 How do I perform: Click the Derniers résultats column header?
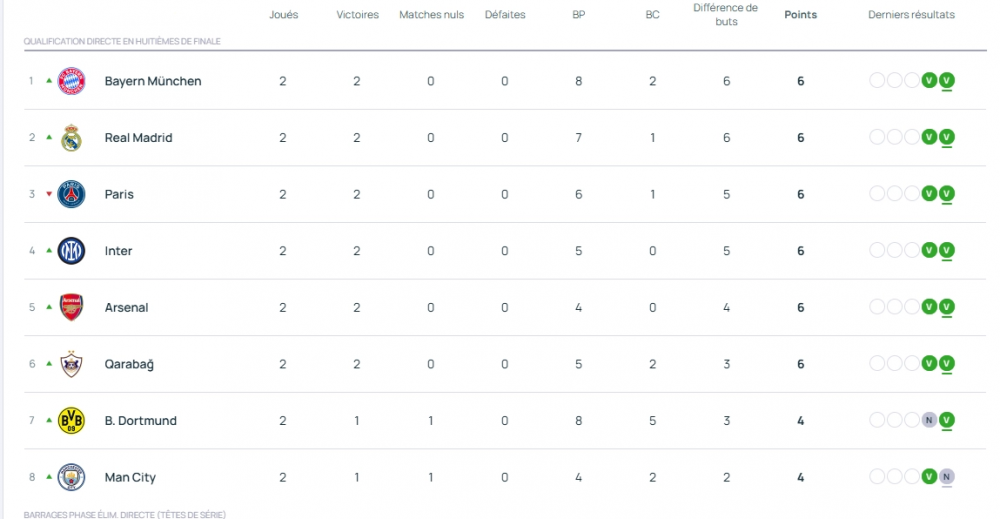click(x=911, y=15)
